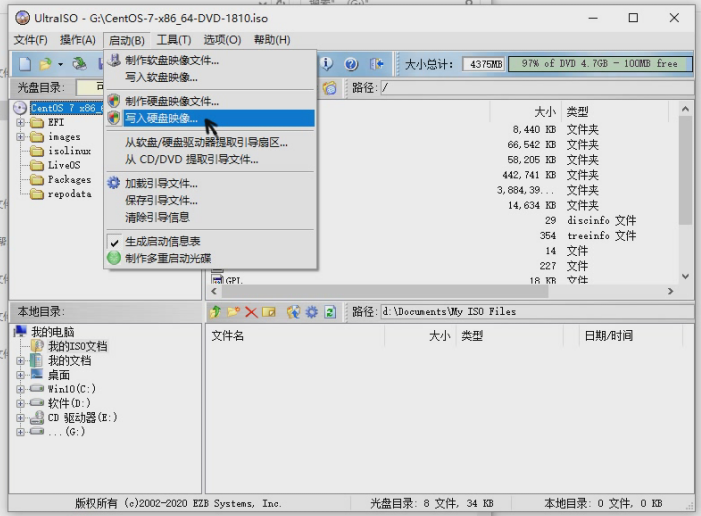Viewport: 701px width, 516px height.
Task: Click the local rename folder icon
Action: 269,312
